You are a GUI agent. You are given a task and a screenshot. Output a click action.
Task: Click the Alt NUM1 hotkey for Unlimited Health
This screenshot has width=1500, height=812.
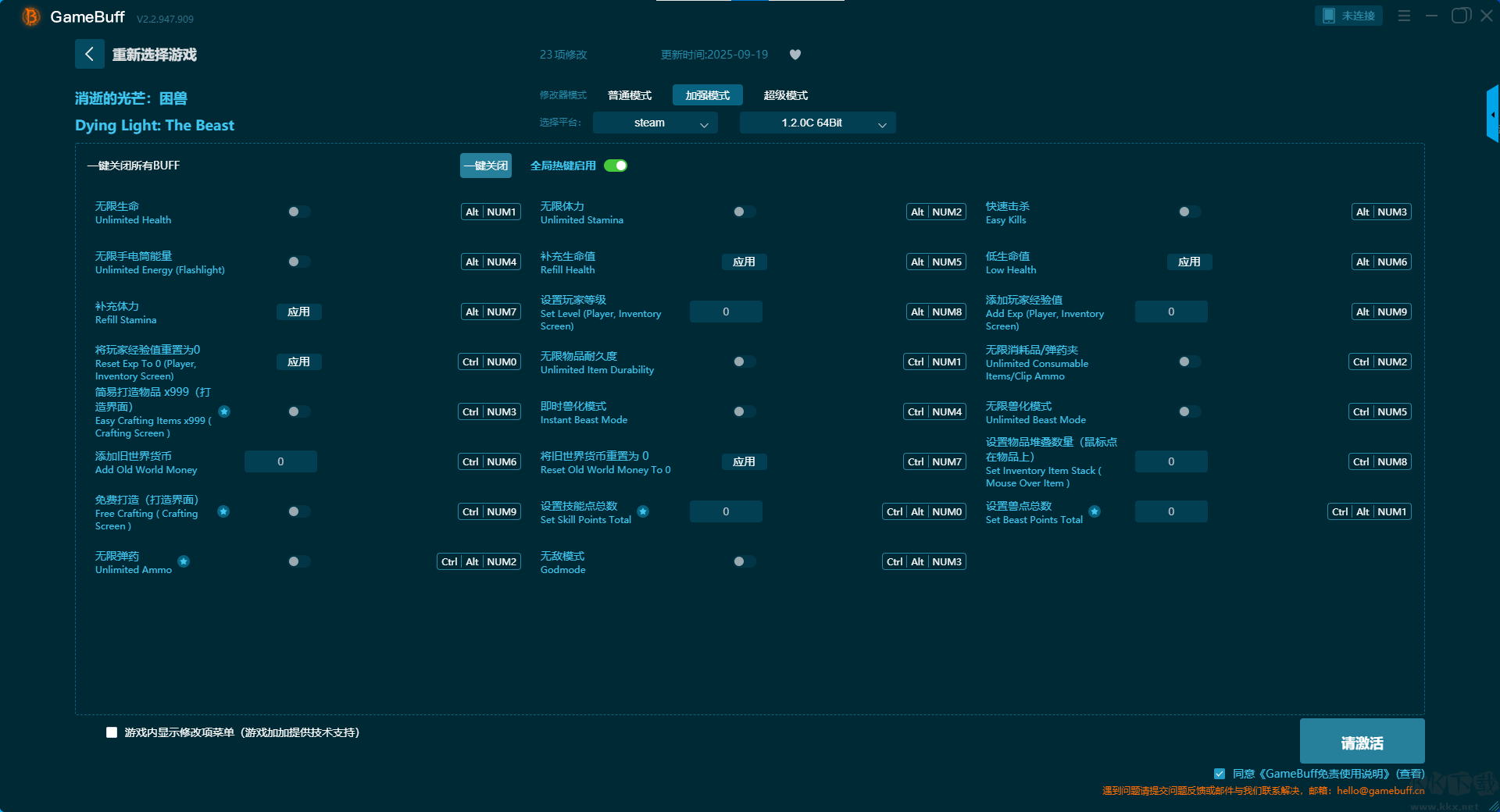pyautogui.click(x=491, y=212)
